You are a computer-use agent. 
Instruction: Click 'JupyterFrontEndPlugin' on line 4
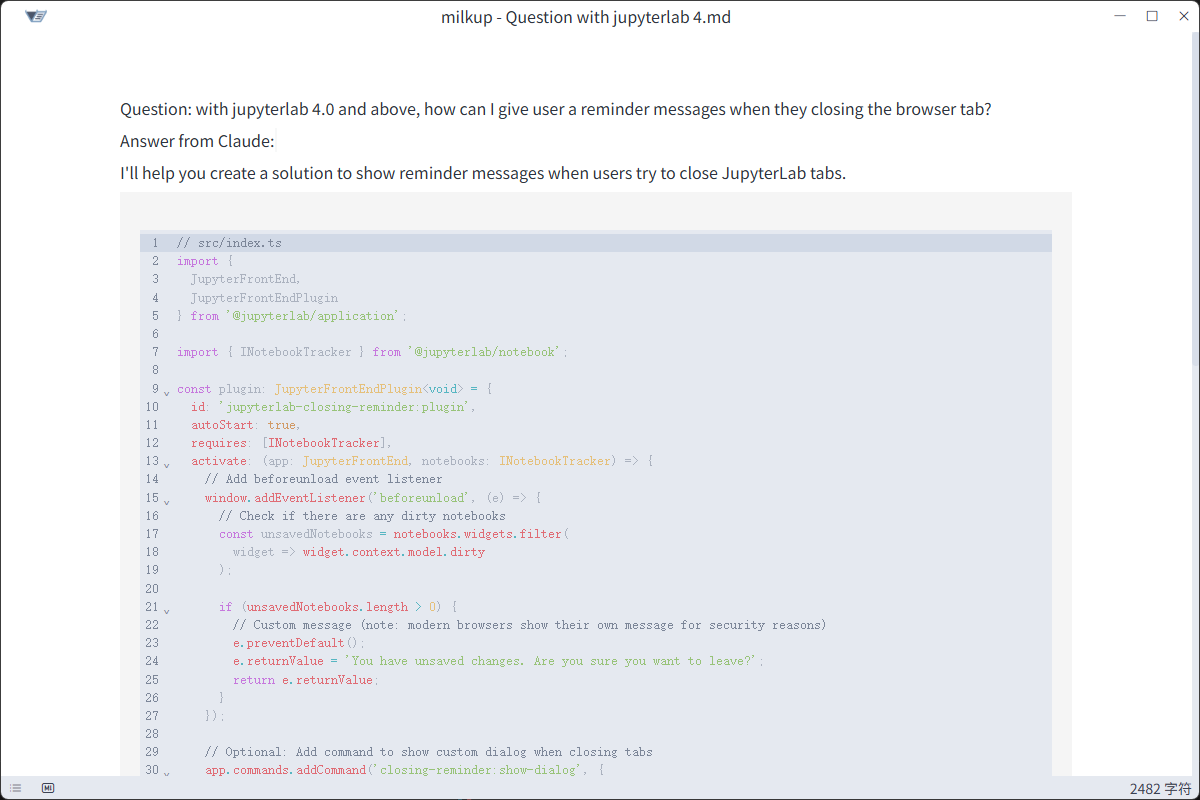(264, 297)
